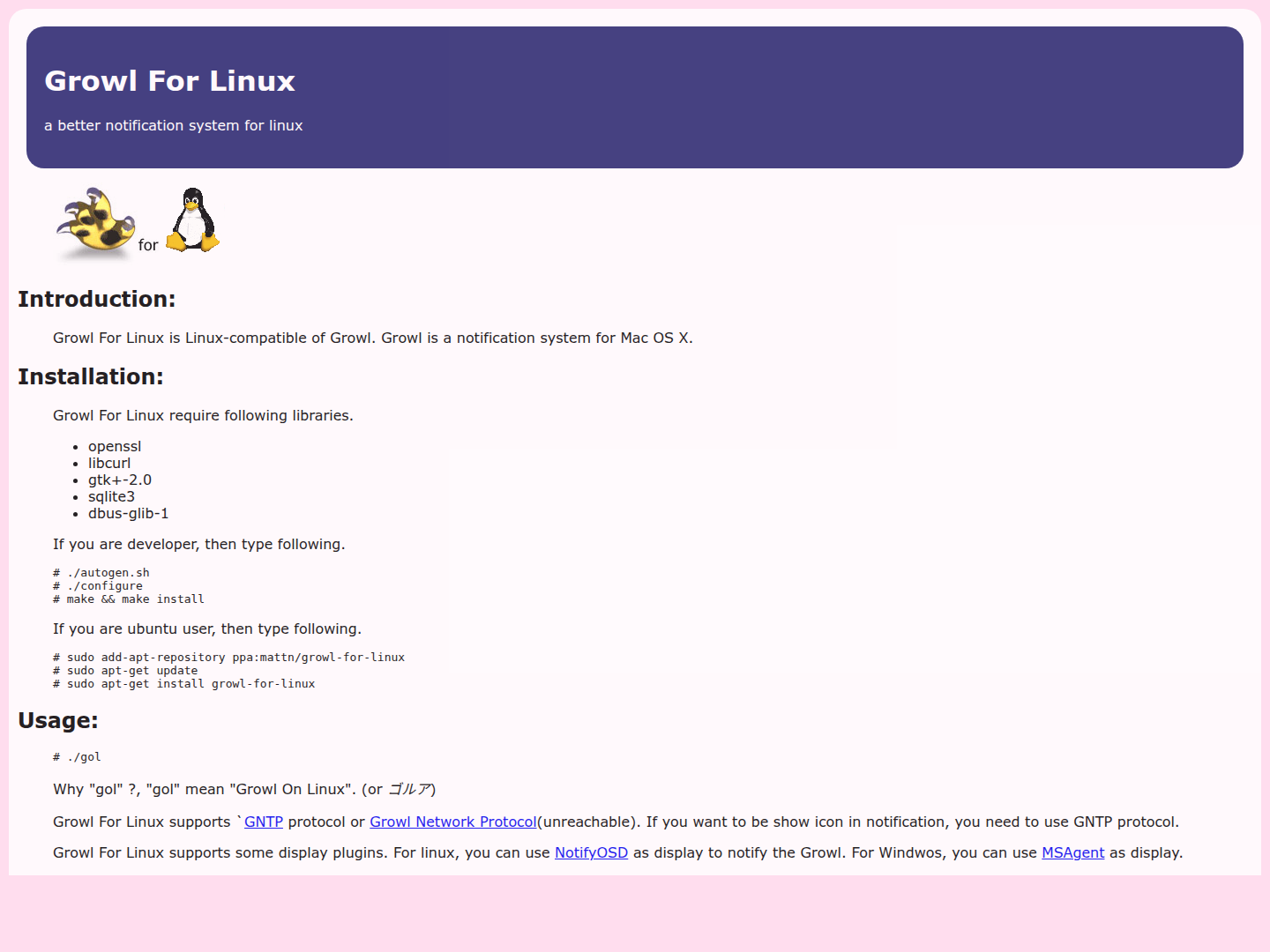This screenshot has width=1270, height=952.
Task: Click the dbus-glib-1 list item
Action: coord(128,513)
